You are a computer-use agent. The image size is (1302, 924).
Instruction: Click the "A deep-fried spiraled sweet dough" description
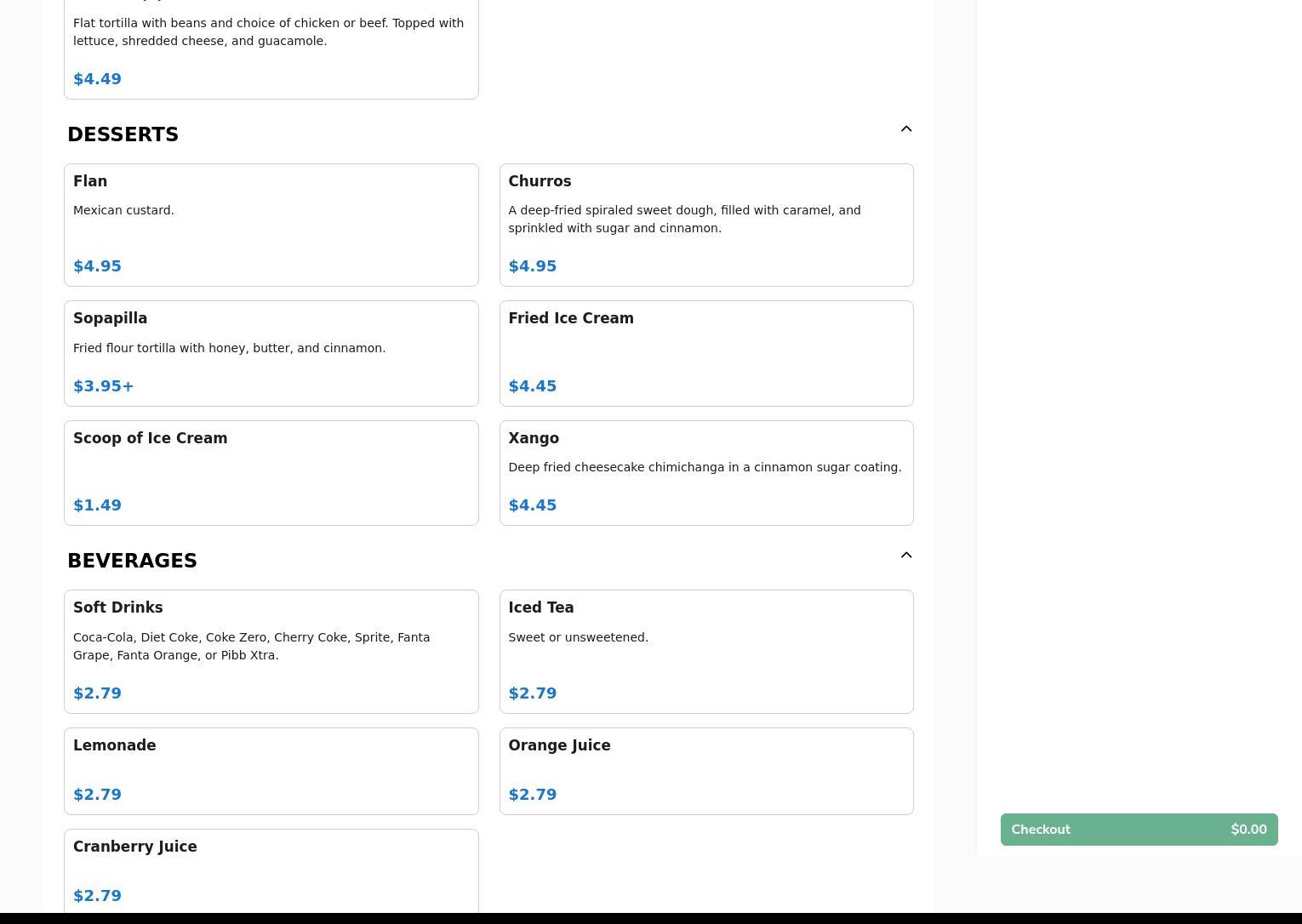click(x=684, y=220)
